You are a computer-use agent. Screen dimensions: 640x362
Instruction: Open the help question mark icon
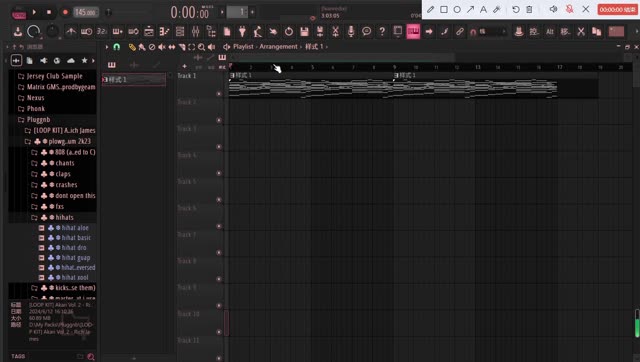(382, 31)
